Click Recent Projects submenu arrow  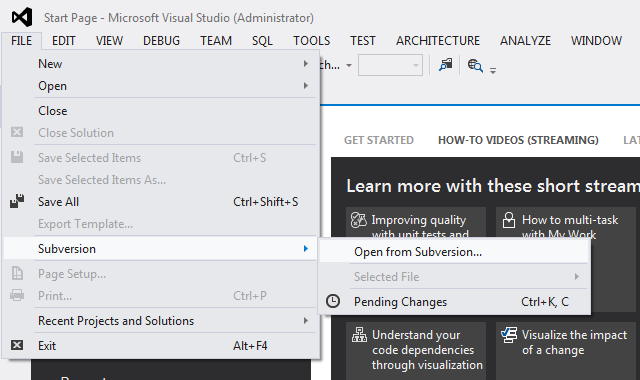click(306, 321)
